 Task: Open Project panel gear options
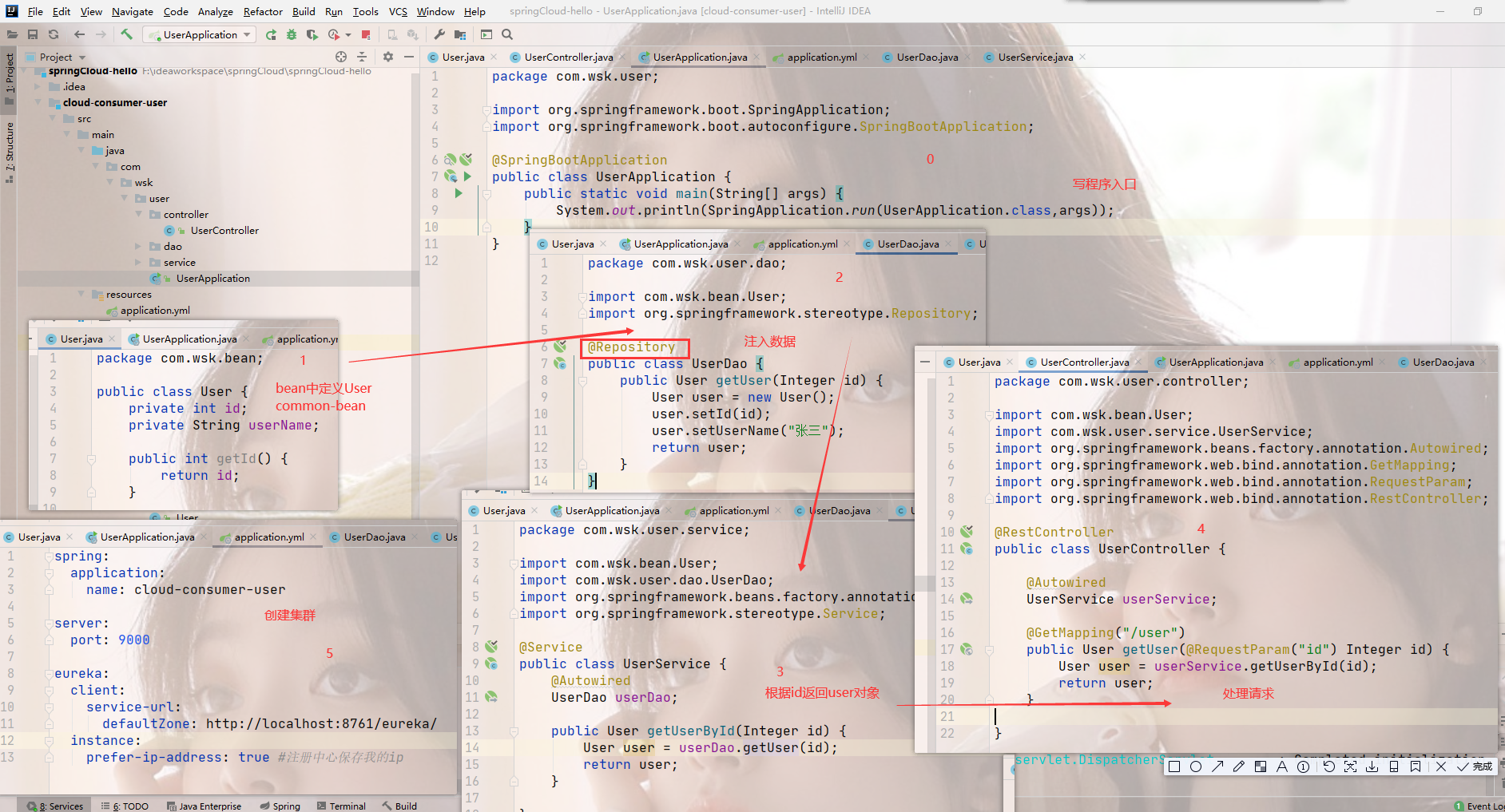click(x=388, y=57)
